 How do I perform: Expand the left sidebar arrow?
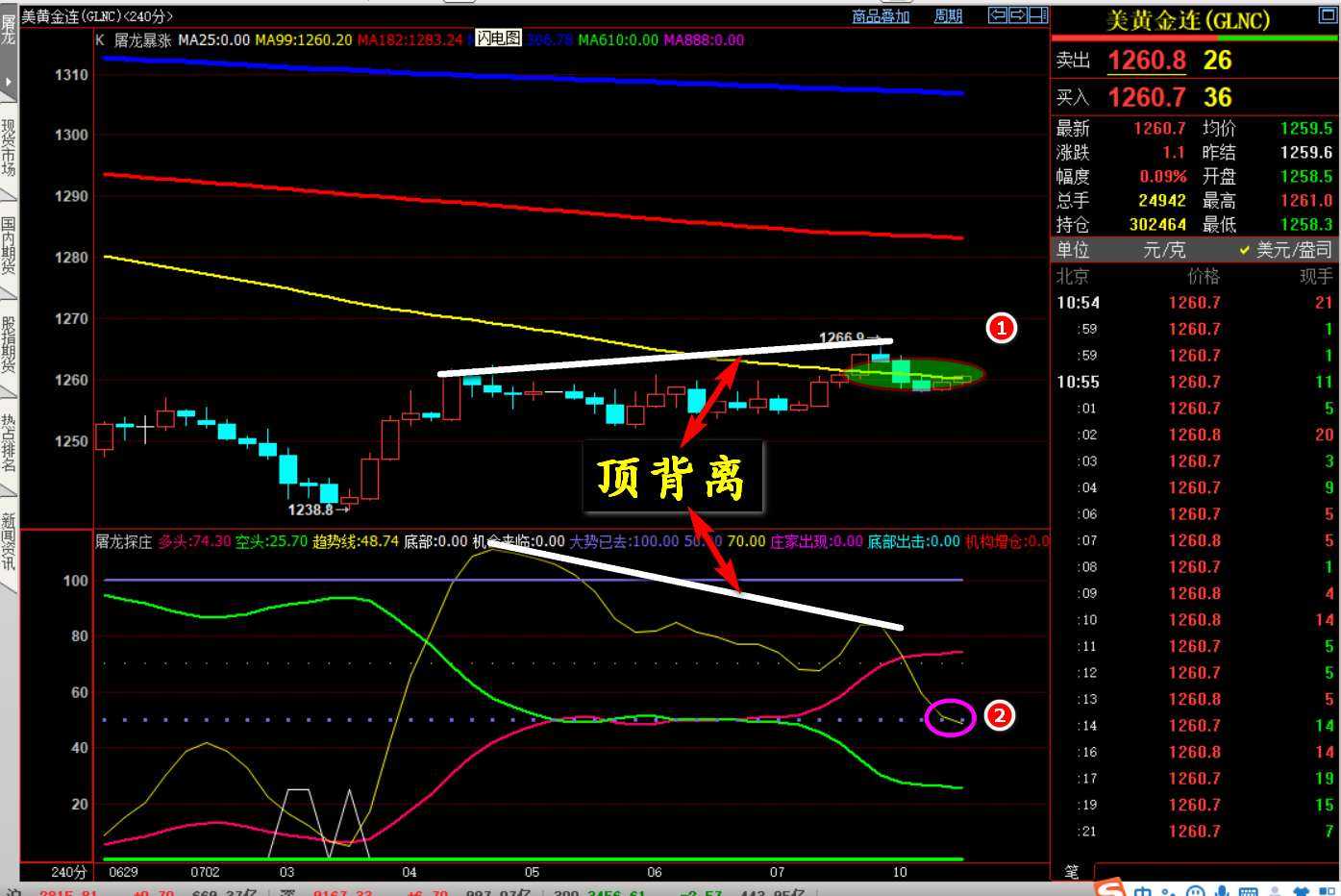coord(9,82)
